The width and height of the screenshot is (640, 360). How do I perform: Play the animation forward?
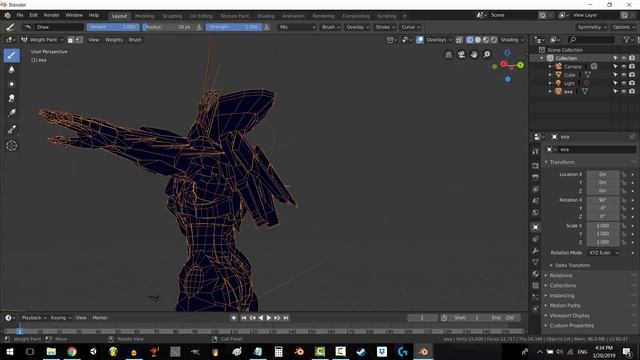269,318
